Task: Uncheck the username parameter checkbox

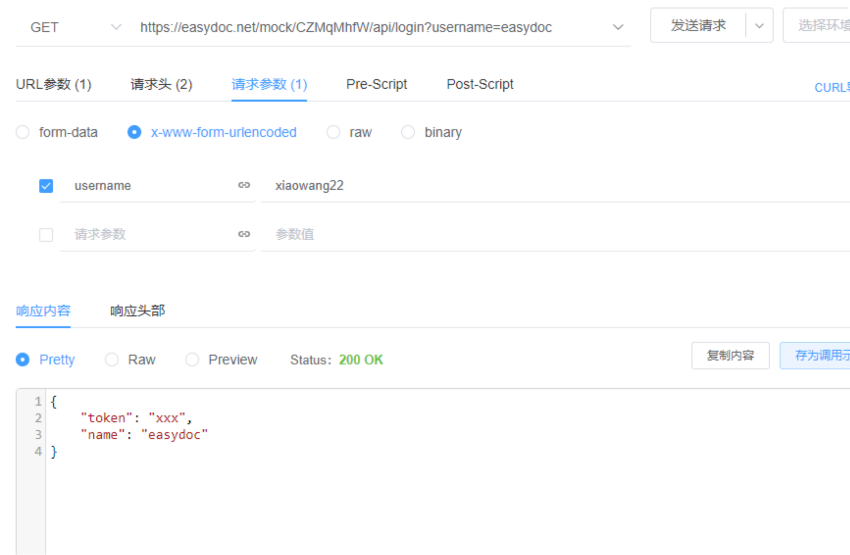Action: click(x=46, y=186)
